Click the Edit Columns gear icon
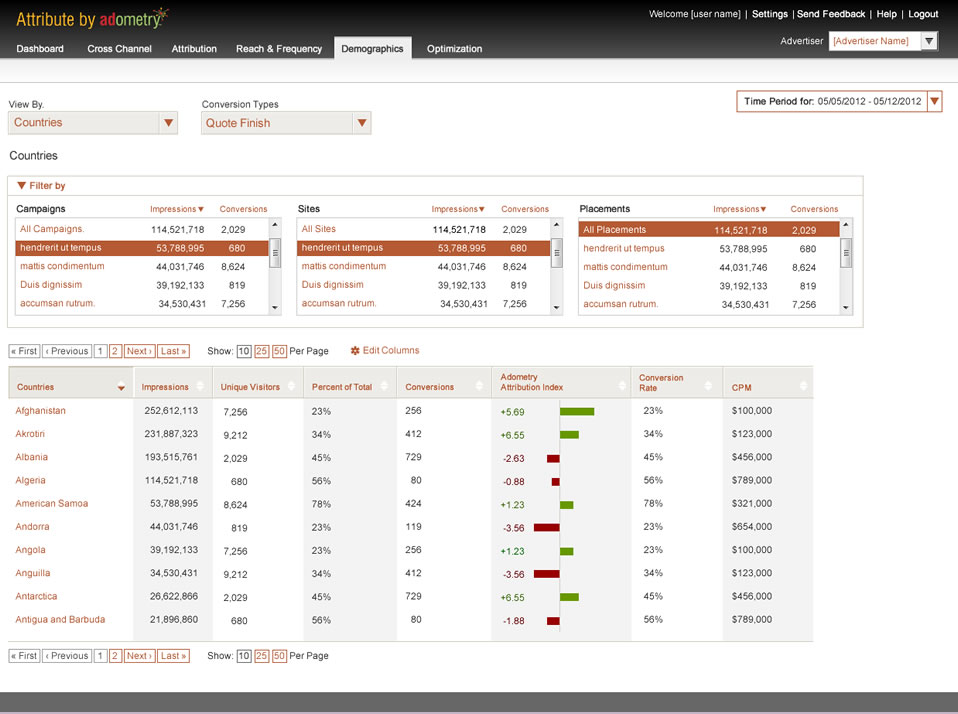Image resolution: width=958 pixels, height=714 pixels. [355, 351]
